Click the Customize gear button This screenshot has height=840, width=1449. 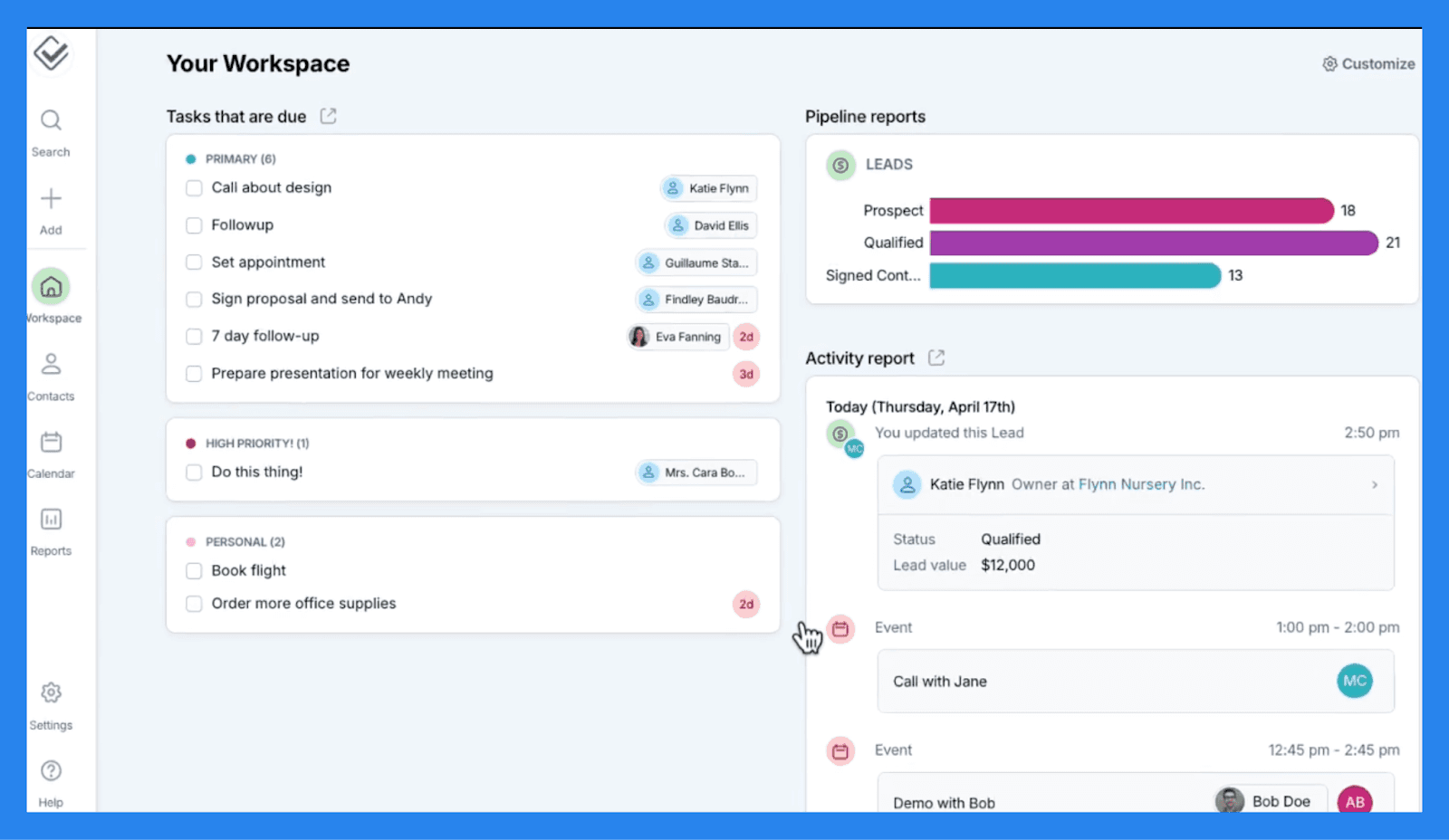click(x=1368, y=64)
